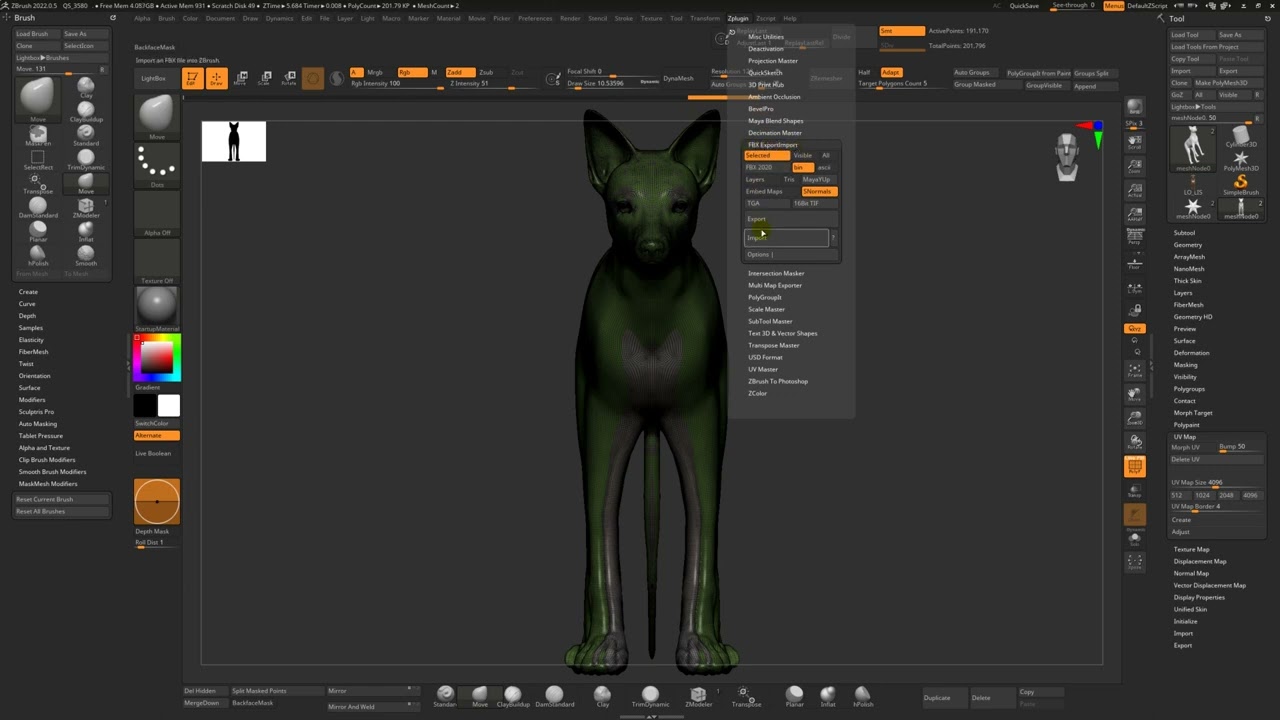Select the DamStandard brush in Brush palette

(38, 207)
